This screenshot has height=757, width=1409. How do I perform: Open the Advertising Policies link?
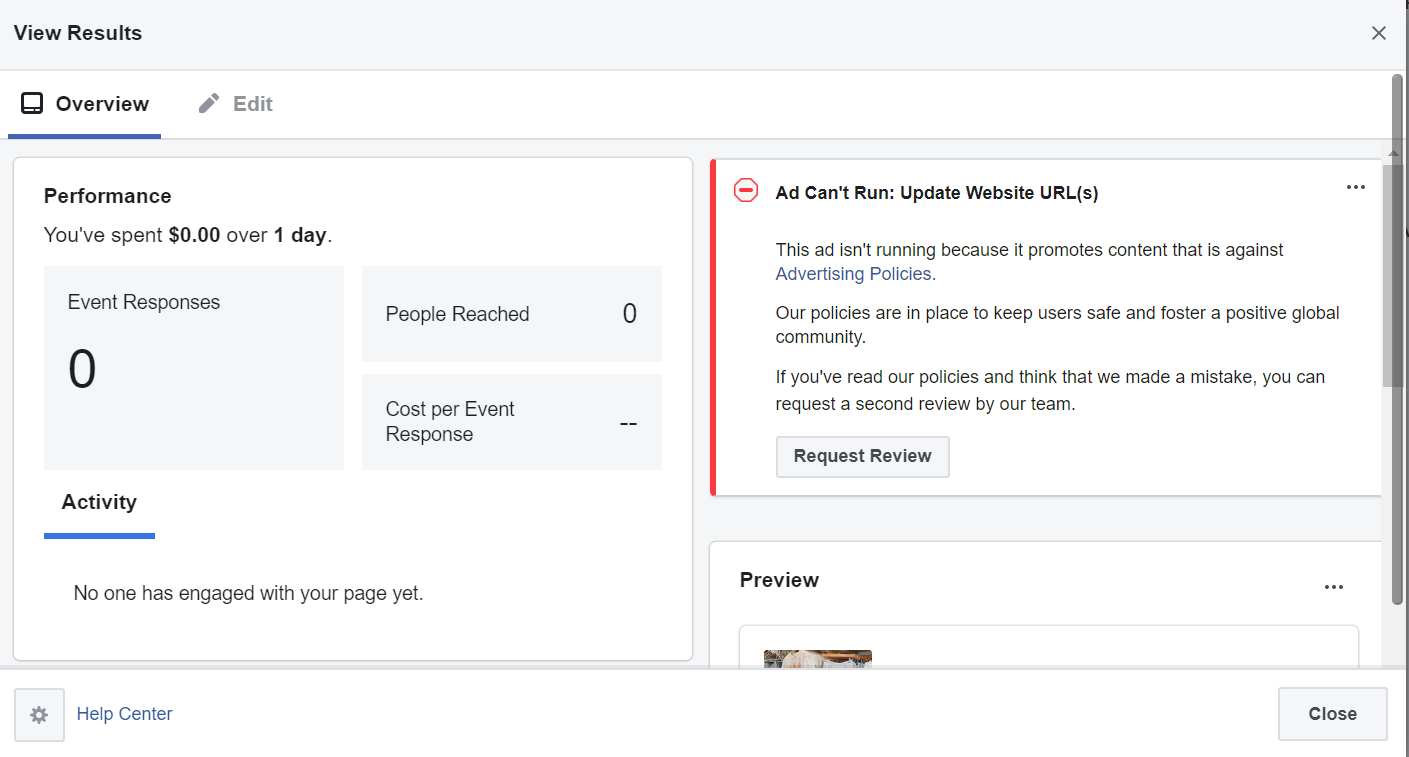855,274
